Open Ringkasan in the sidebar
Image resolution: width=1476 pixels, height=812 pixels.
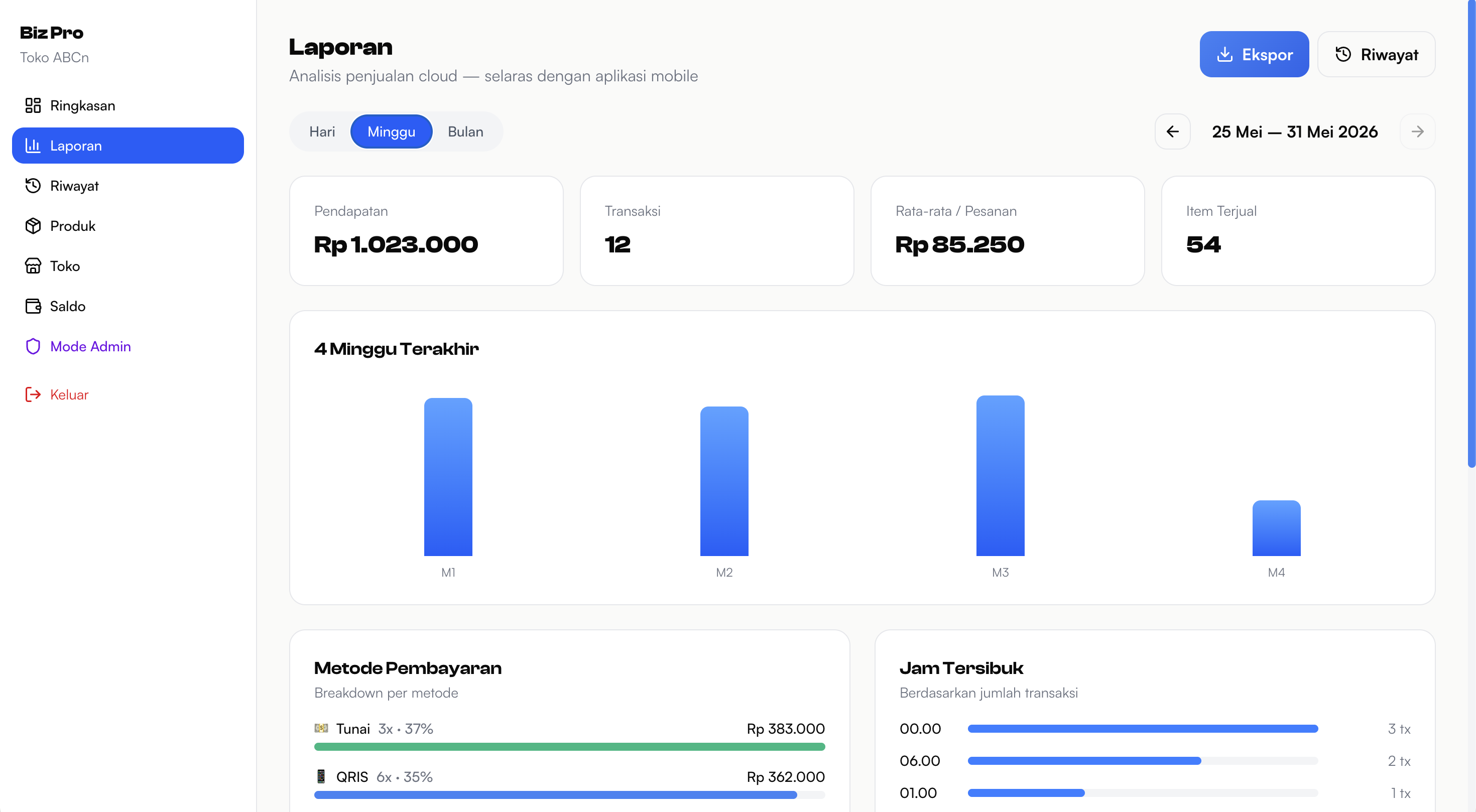(128, 105)
